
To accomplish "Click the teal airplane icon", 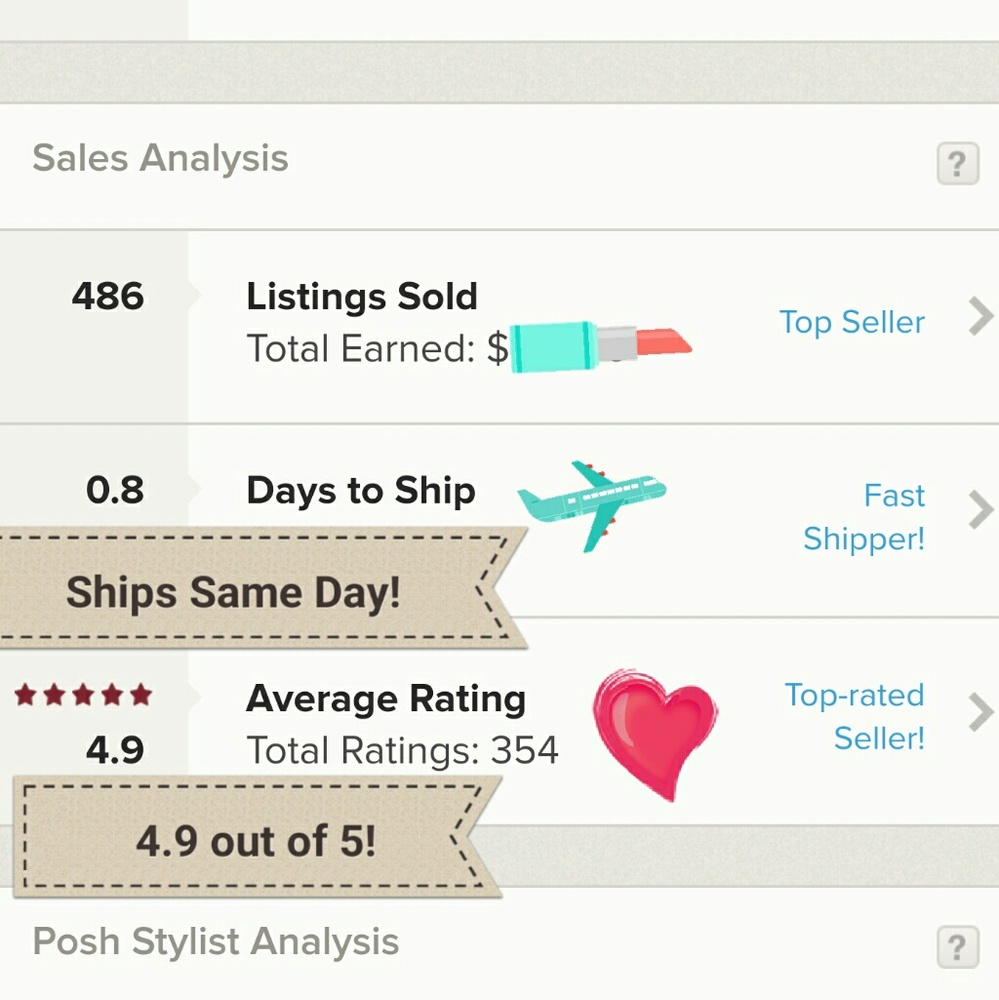I will [592, 502].
